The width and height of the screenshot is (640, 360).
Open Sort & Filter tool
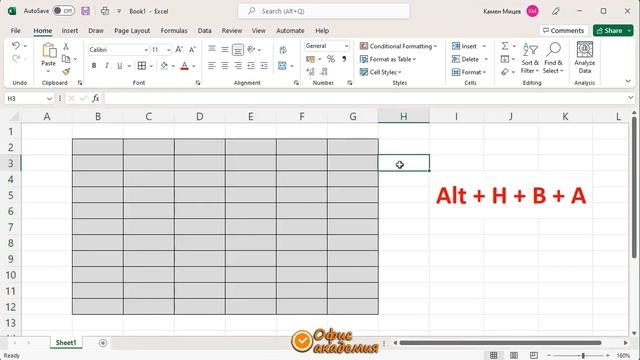point(530,58)
